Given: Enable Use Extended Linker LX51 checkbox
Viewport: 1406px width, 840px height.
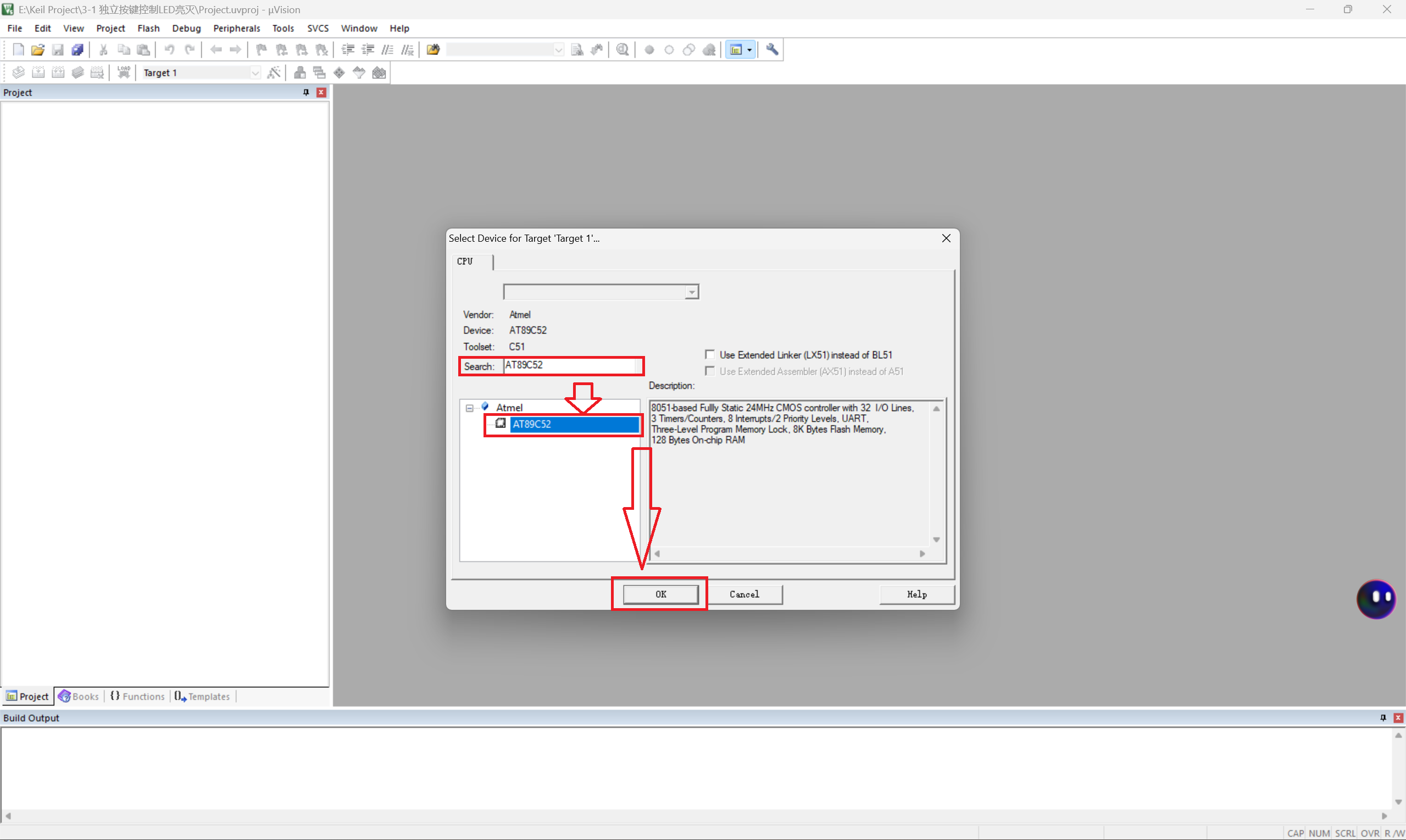Looking at the screenshot, I should tap(710, 355).
